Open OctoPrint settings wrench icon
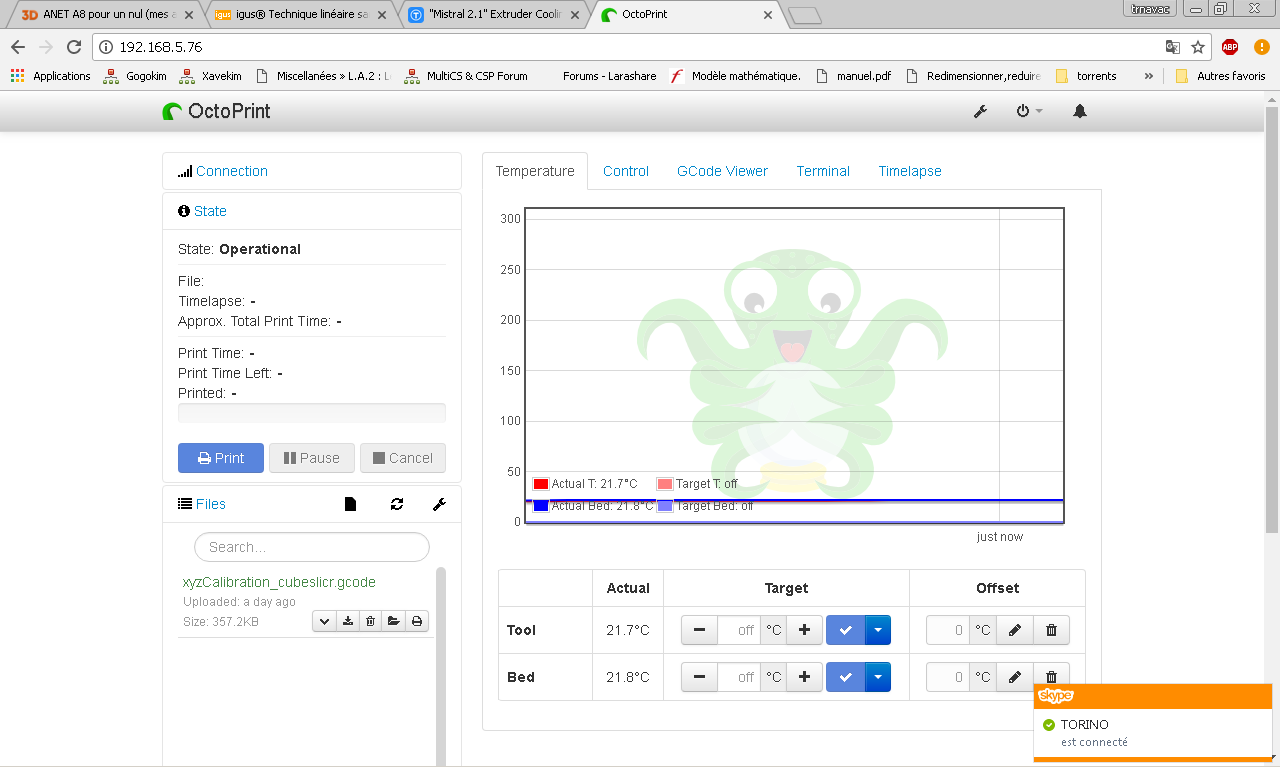This screenshot has height=768, width=1280. pyautogui.click(x=981, y=111)
